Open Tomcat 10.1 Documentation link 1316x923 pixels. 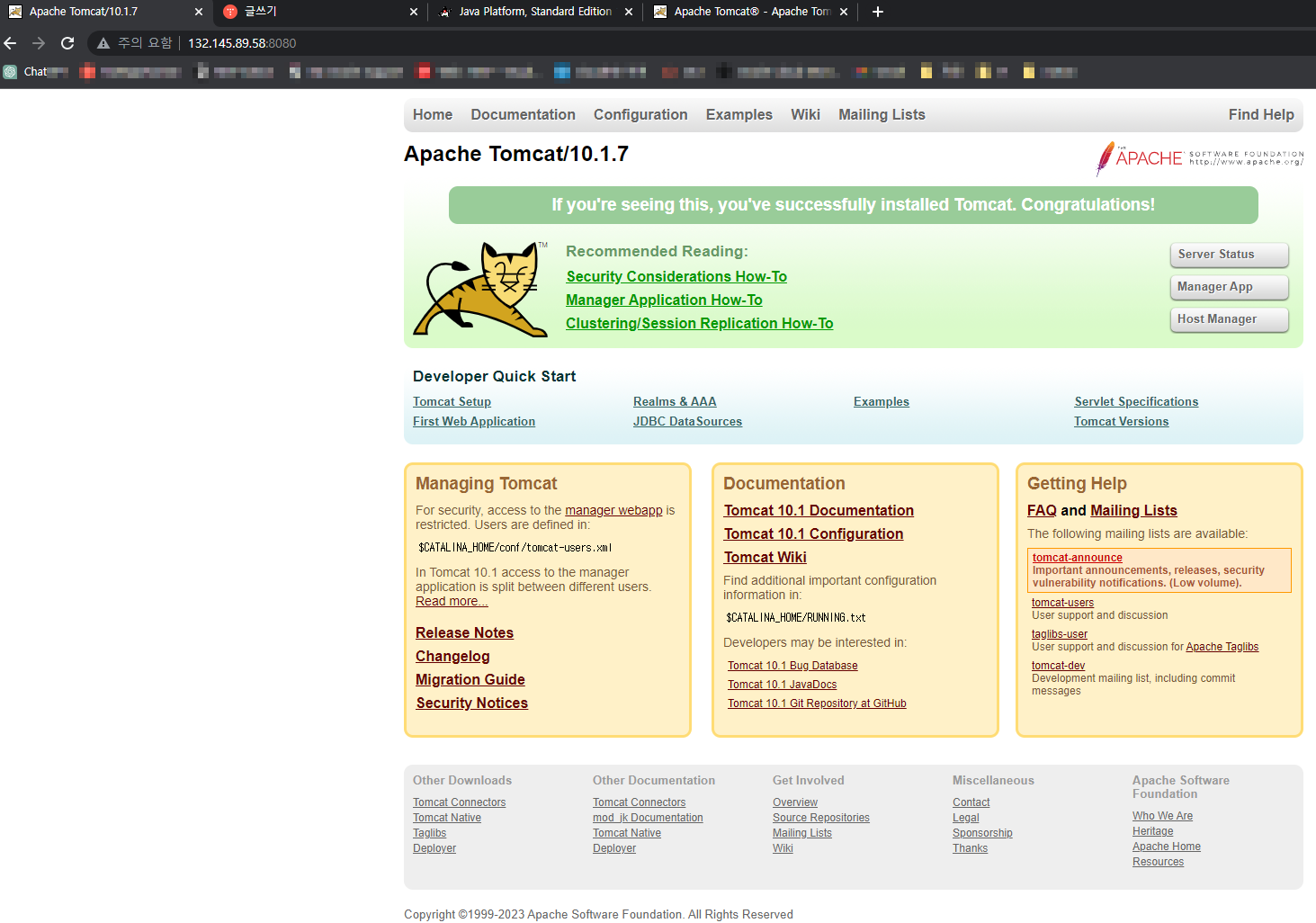[819, 511]
